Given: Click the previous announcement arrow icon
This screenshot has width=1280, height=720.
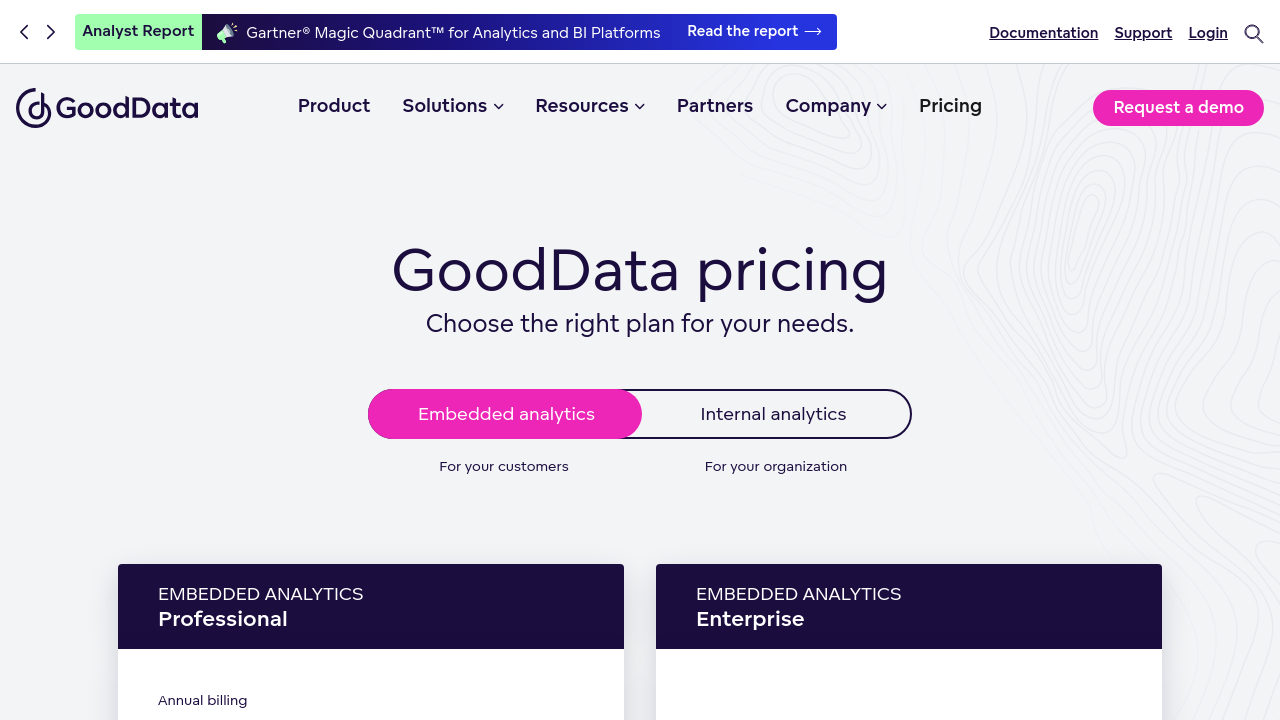Looking at the screenshot, I should (25, 32).
